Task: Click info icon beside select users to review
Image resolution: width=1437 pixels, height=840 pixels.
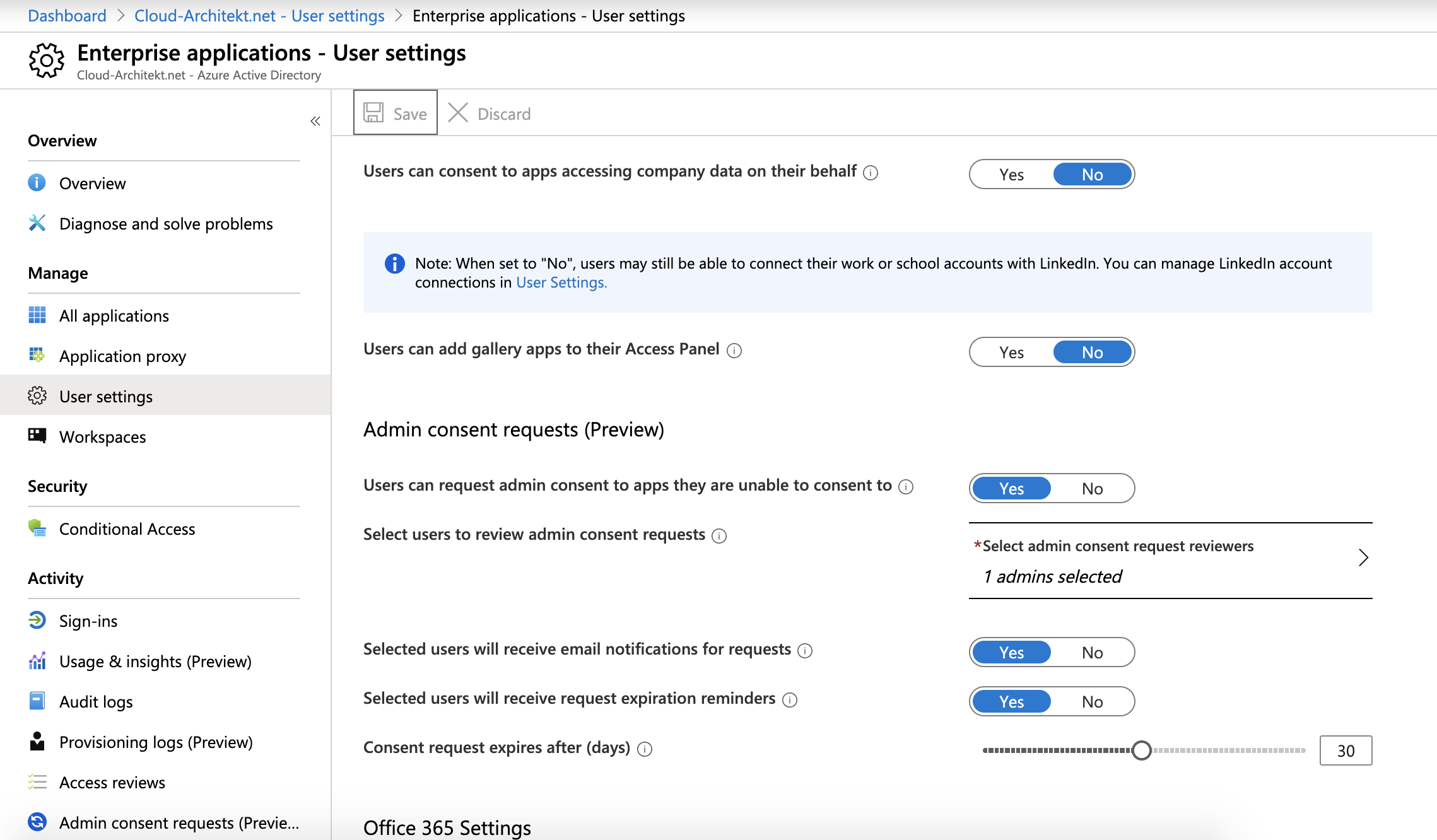Action: point(719,536)
